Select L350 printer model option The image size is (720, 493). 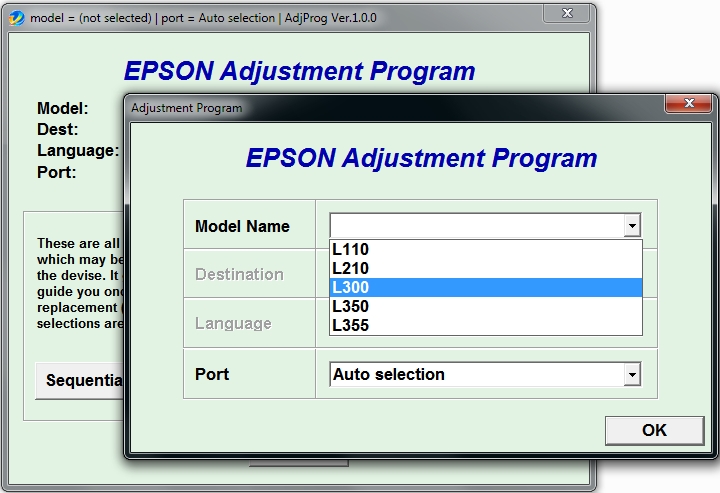[485, 306]
